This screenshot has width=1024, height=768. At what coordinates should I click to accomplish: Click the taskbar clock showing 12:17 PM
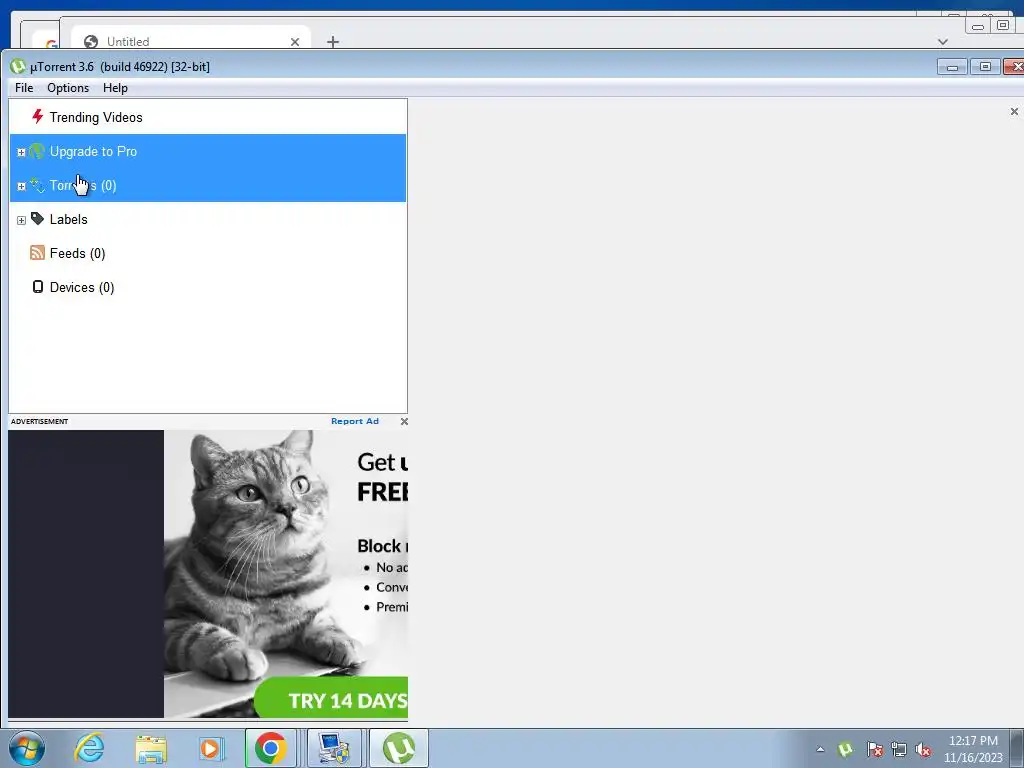tap(973, 749)
